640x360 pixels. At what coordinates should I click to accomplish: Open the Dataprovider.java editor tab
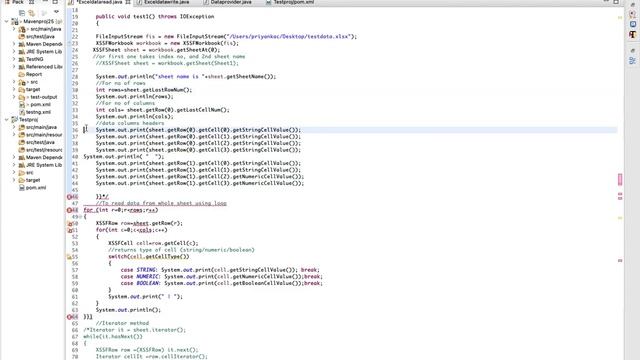[228, 2]
